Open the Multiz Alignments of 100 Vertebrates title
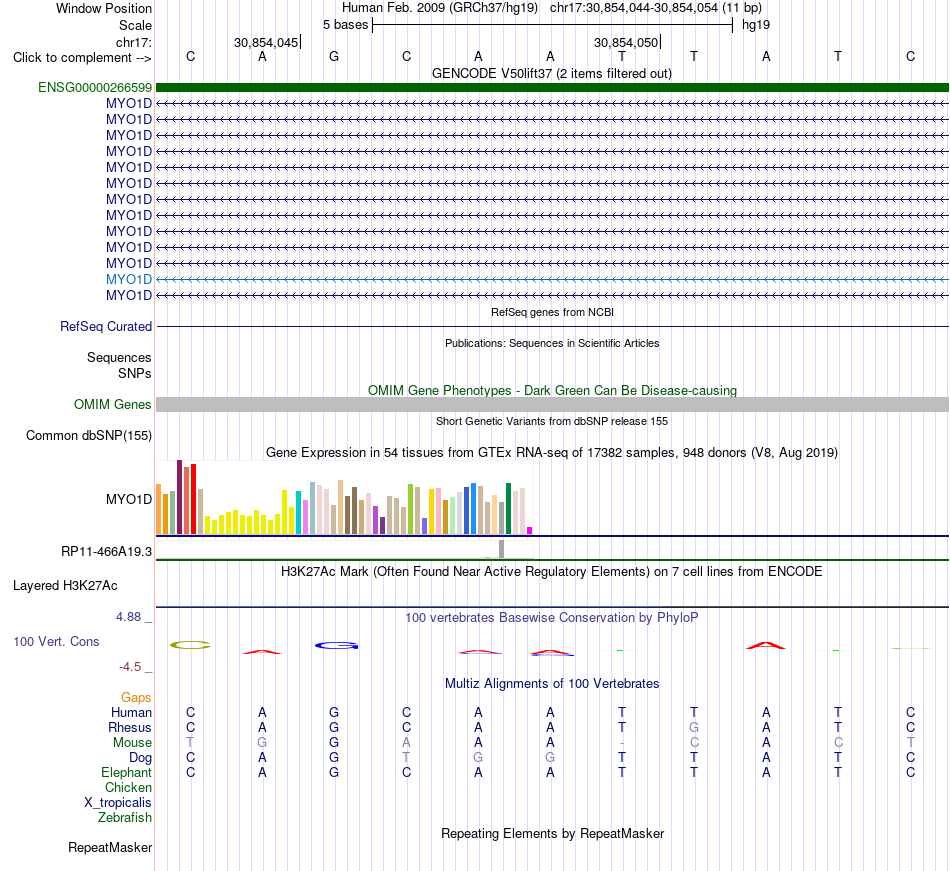The image size is (950, 871). point(552,684)
